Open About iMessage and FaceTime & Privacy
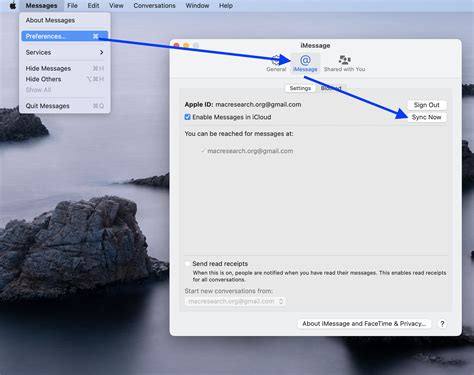 [364, 324]
